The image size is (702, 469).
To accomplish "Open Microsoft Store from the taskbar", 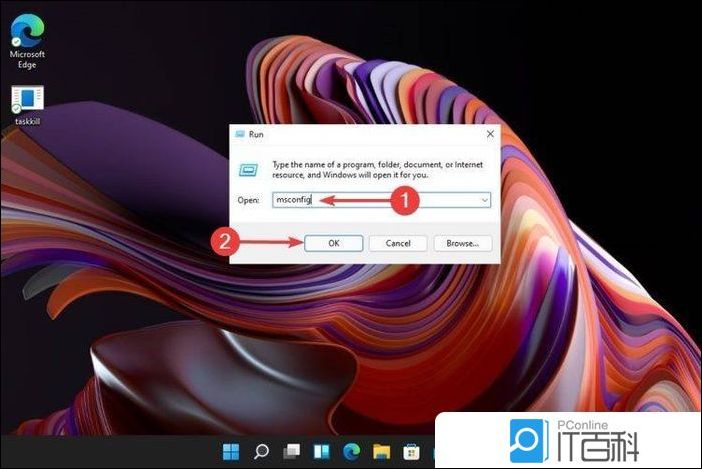I will 410,452.
